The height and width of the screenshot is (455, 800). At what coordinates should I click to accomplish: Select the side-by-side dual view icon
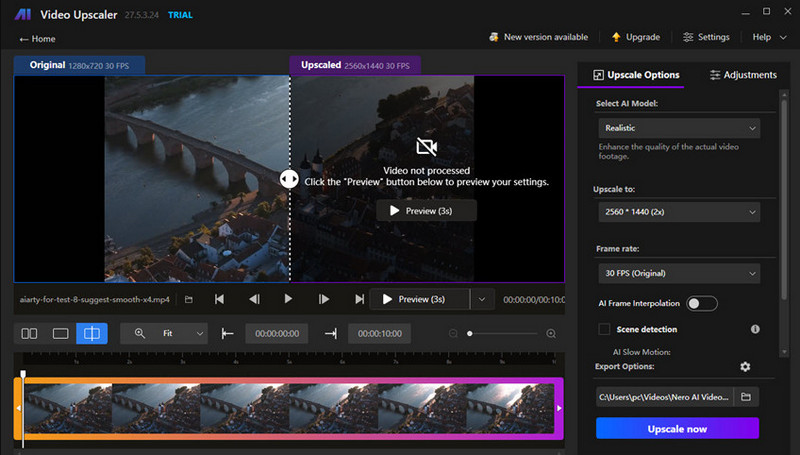tap(30, 333)
